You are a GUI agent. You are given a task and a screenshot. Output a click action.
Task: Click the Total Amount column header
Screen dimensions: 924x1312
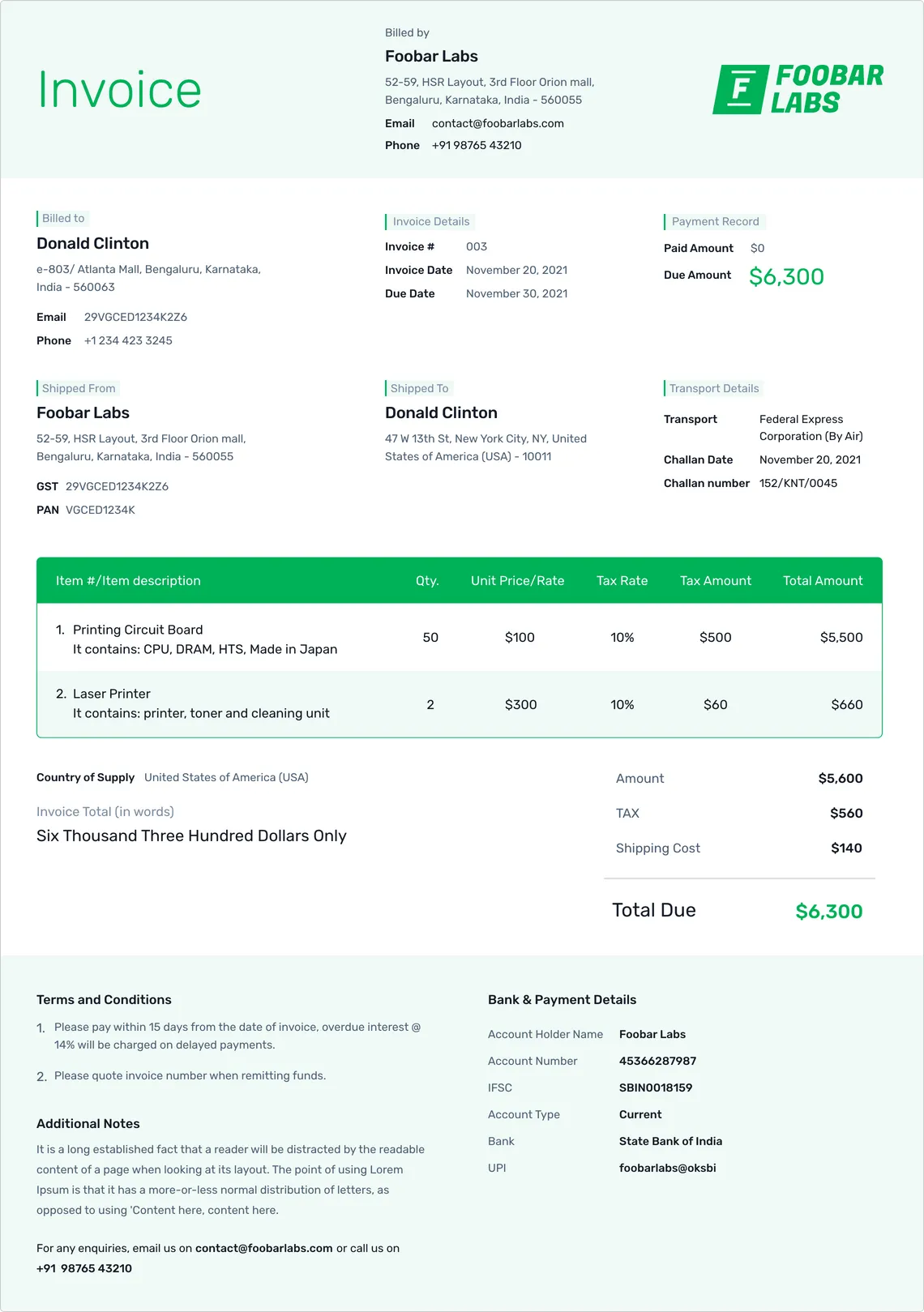point(822,581)
